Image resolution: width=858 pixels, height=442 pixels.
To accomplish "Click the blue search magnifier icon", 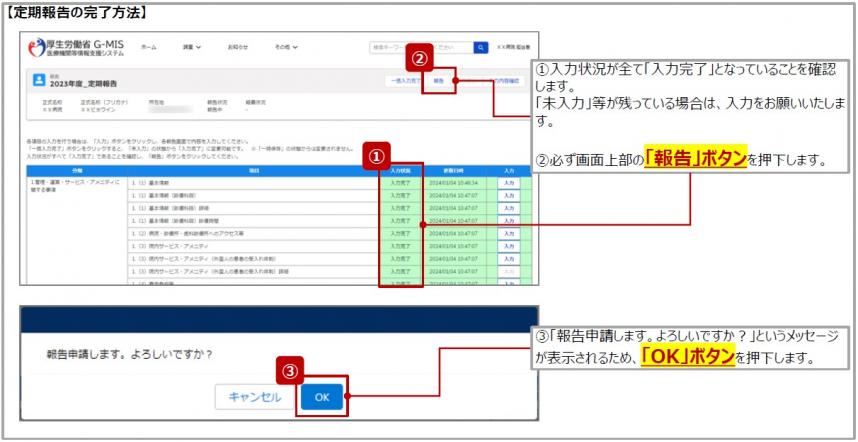I will pos(481,47).
